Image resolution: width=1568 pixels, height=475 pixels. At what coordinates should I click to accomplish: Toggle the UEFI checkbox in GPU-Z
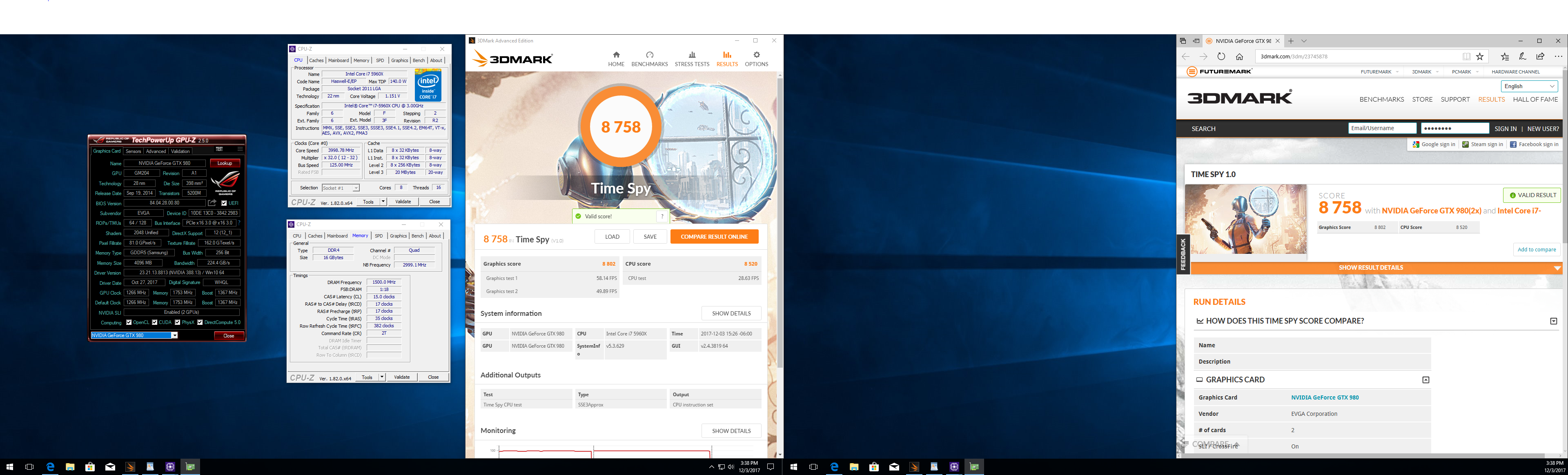point(224,203)
